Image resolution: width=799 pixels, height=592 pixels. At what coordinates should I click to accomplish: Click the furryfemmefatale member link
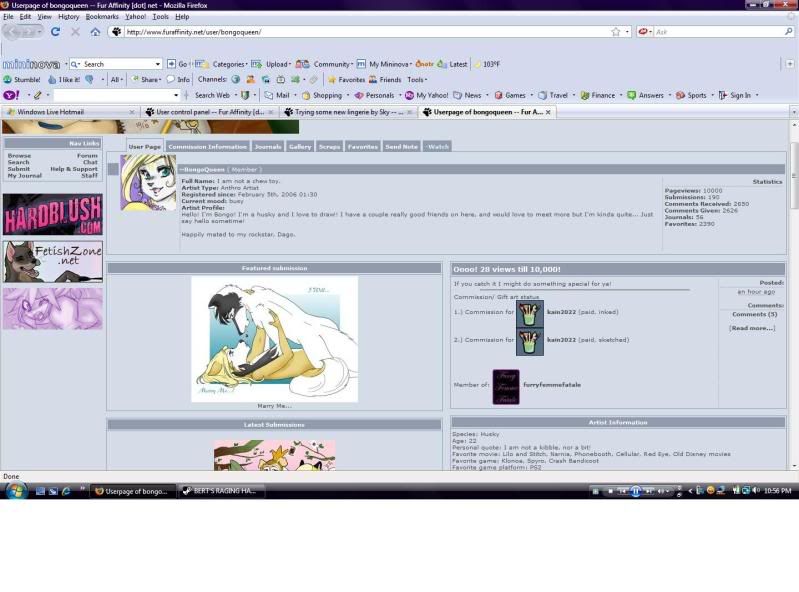[x=551, y=385]
